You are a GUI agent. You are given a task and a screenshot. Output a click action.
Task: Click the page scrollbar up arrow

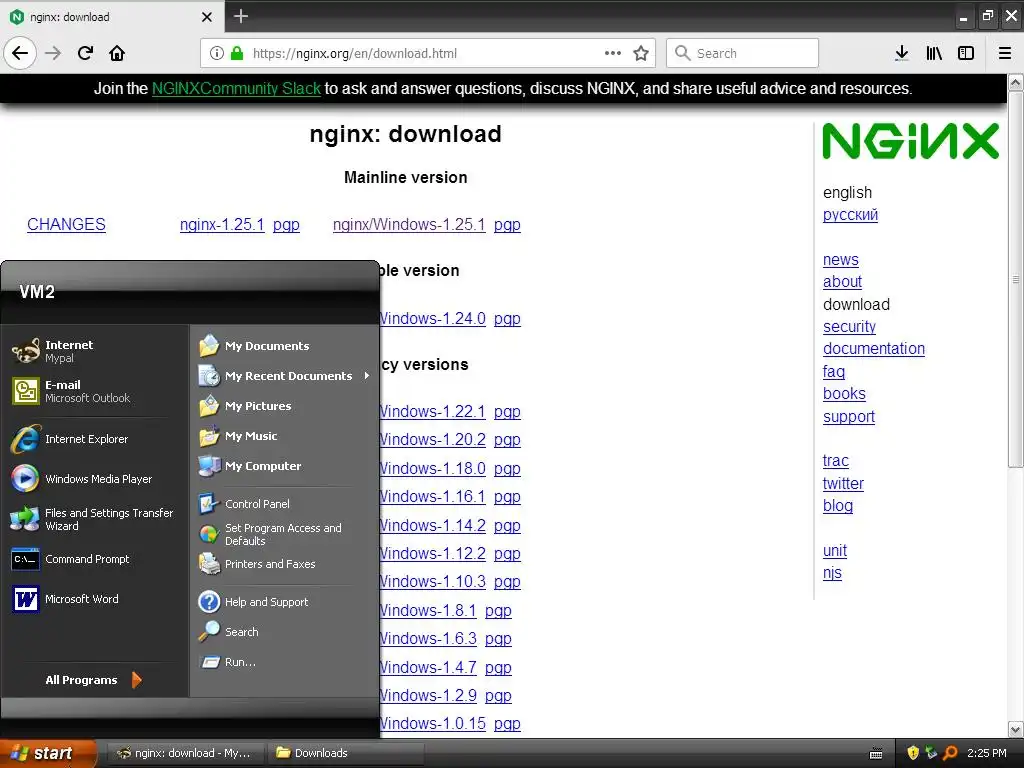click(x=1016, y=82)
